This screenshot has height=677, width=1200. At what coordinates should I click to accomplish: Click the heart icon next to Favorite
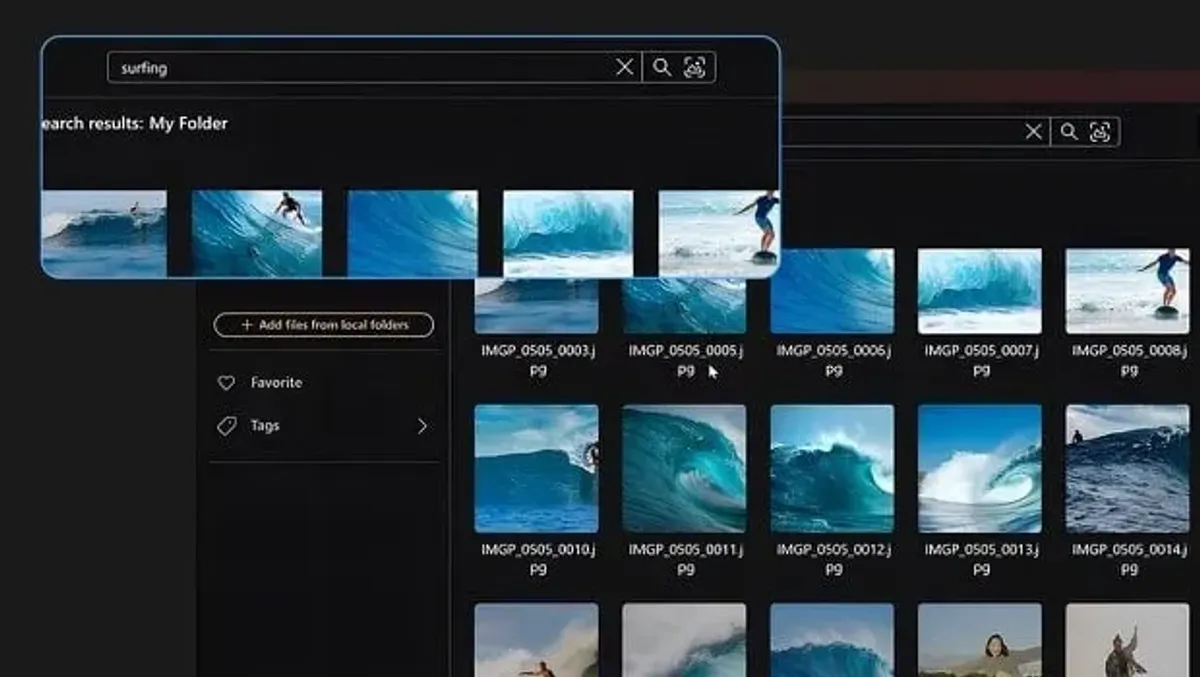tap(227, 383)
